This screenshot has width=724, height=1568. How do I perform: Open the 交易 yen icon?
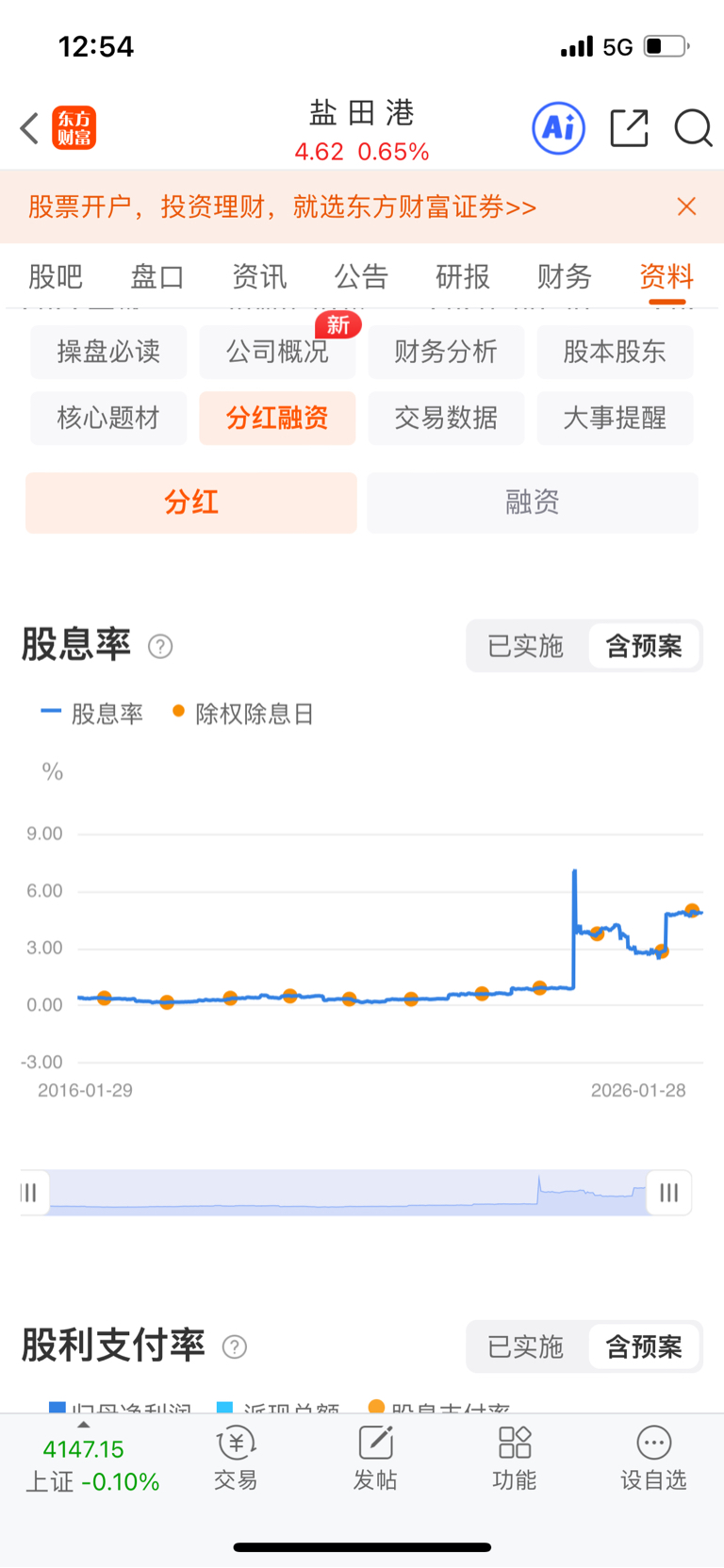(236, 1444)
